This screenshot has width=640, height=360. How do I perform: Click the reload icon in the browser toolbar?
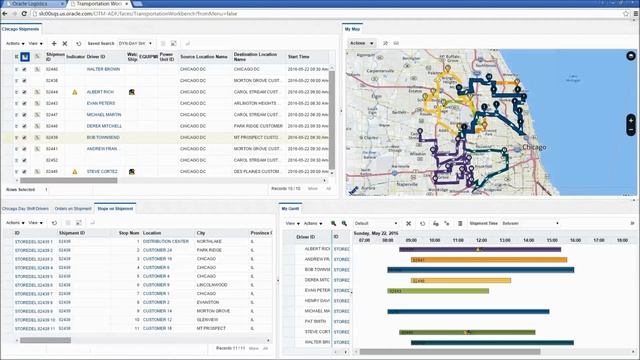(24, 13)
